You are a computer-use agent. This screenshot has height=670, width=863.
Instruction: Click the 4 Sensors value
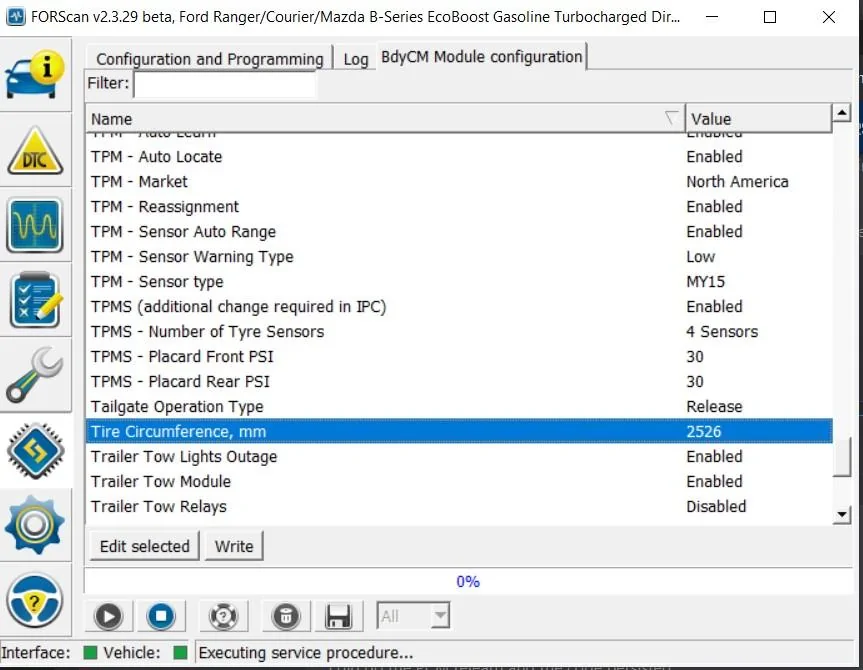click(x=722, y=331)
